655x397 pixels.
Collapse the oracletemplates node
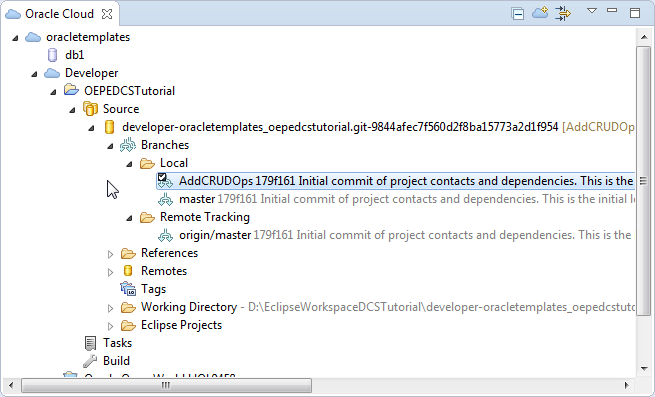(x=15, y=38)
